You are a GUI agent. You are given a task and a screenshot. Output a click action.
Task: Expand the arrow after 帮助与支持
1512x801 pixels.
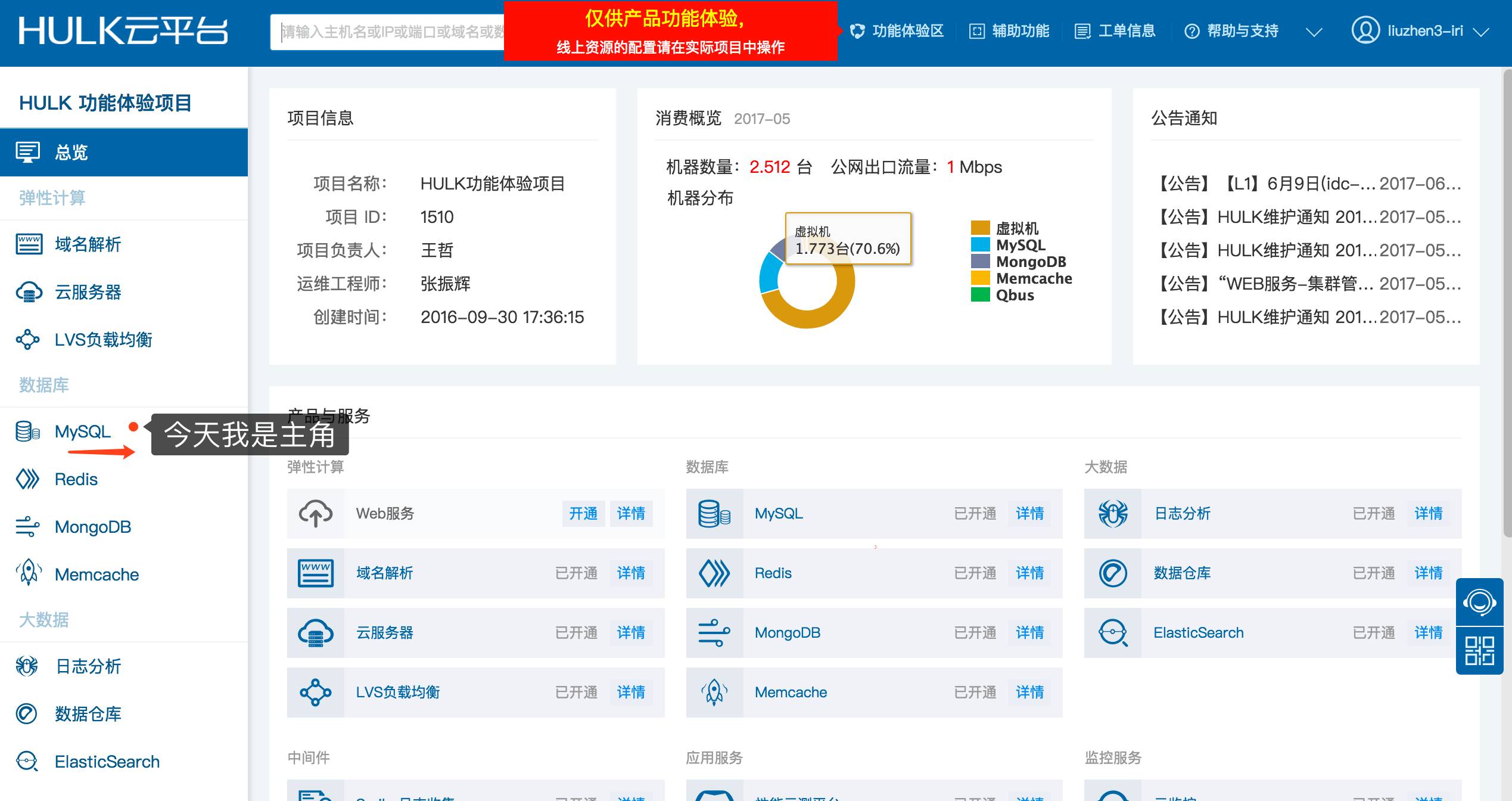[1314, 32]
